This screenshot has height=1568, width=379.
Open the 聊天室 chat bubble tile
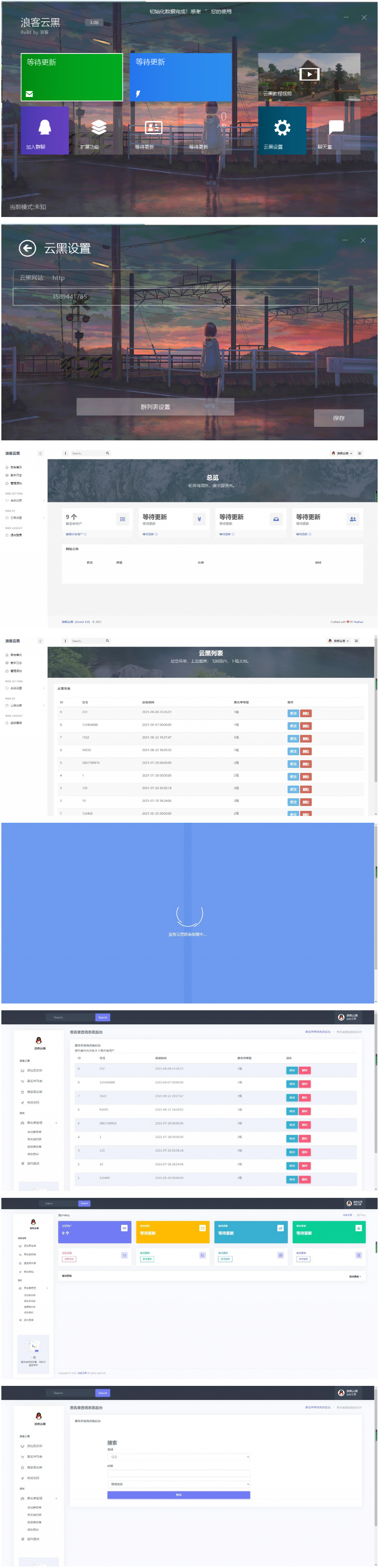point(336,130)
